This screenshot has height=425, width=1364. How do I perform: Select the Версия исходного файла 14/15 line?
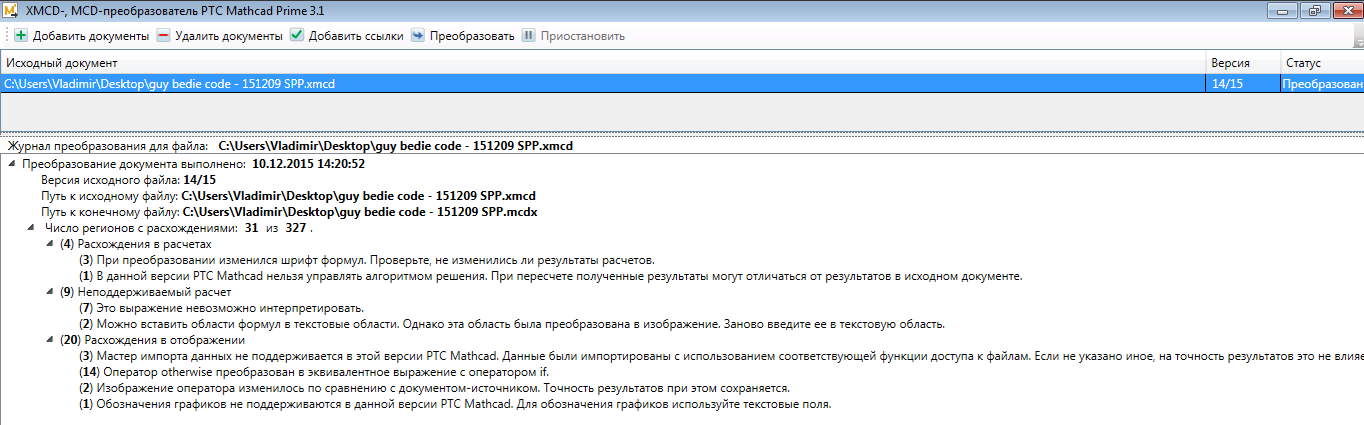point(128,180)
